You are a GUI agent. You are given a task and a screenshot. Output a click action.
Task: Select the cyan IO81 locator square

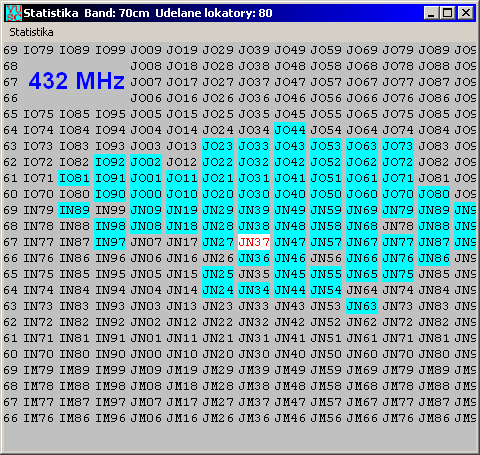[x=74, y=178]
